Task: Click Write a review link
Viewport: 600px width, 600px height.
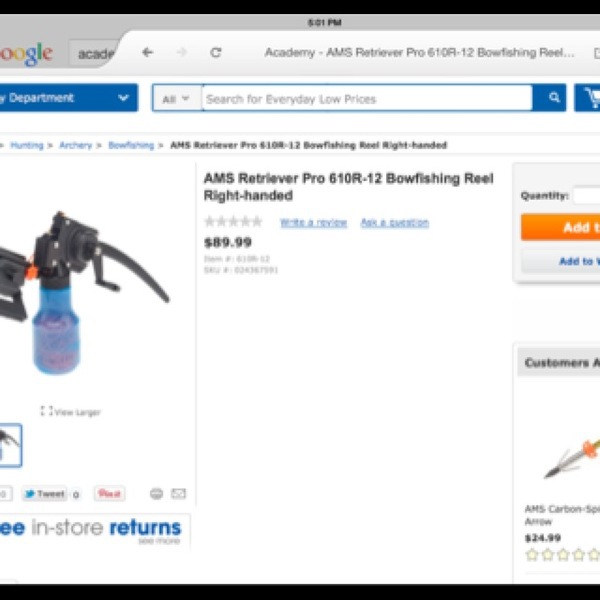Action: (313, 223)
